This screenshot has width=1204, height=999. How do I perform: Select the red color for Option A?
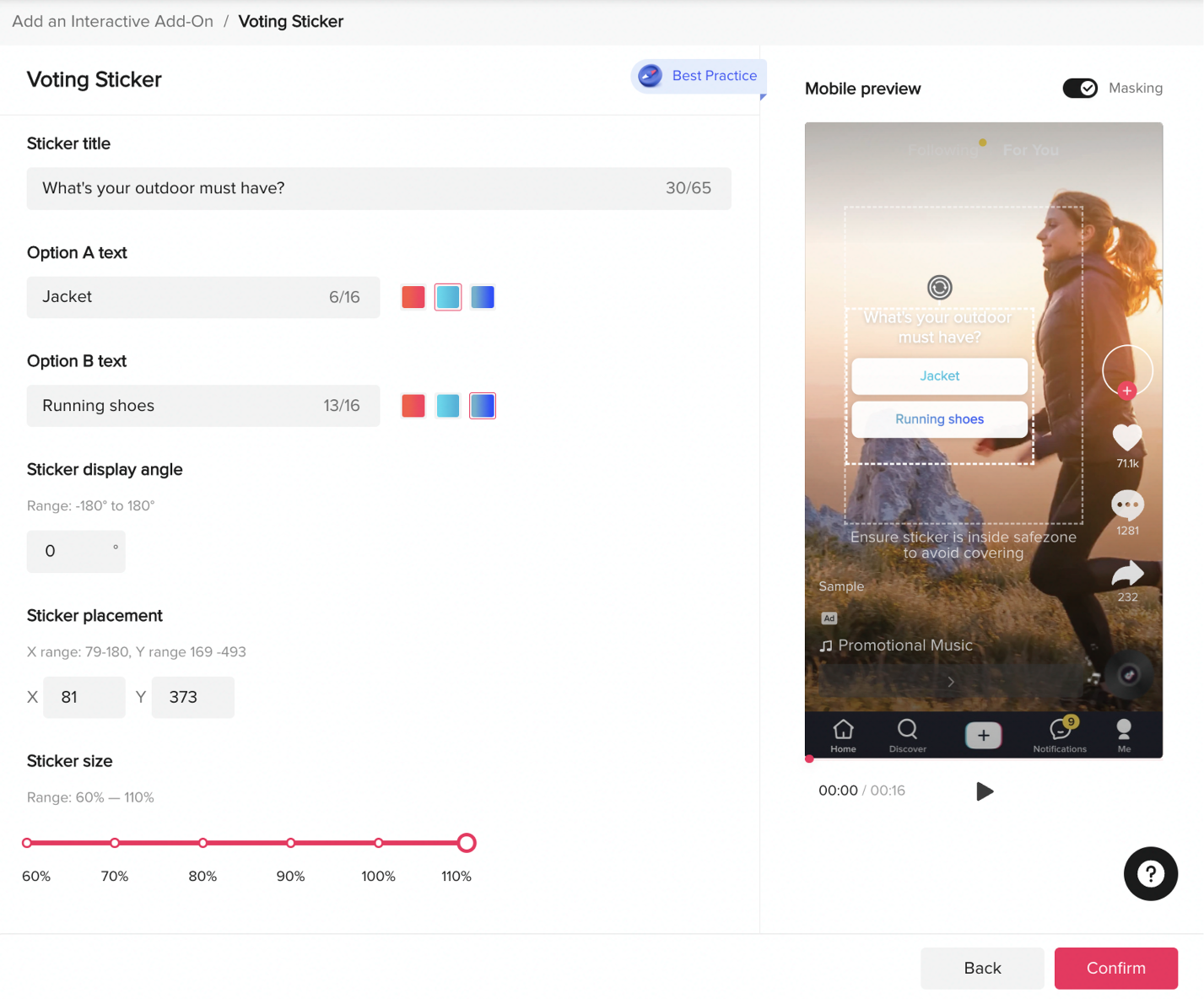413,297
